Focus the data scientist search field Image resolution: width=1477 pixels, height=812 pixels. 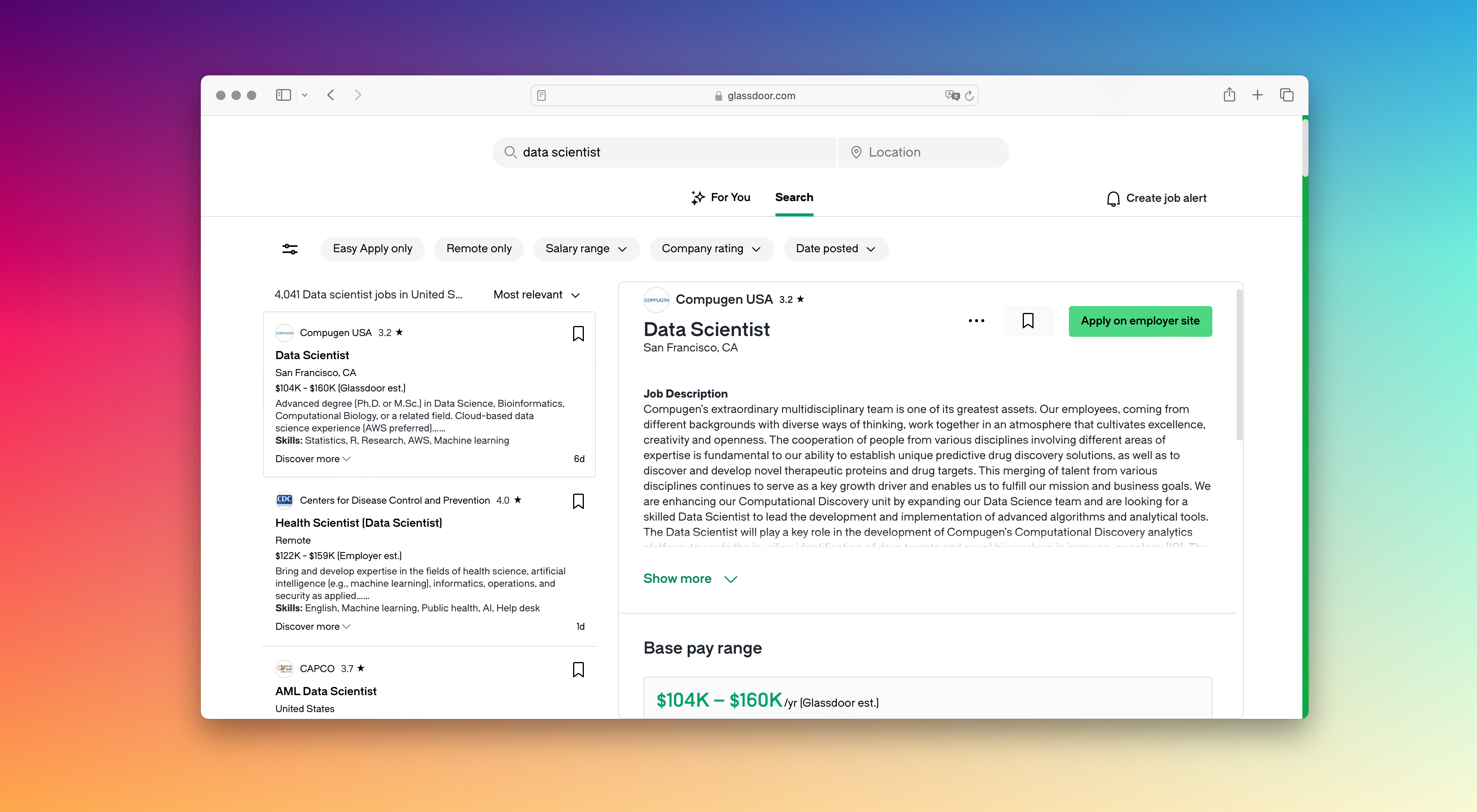[665, 152]
